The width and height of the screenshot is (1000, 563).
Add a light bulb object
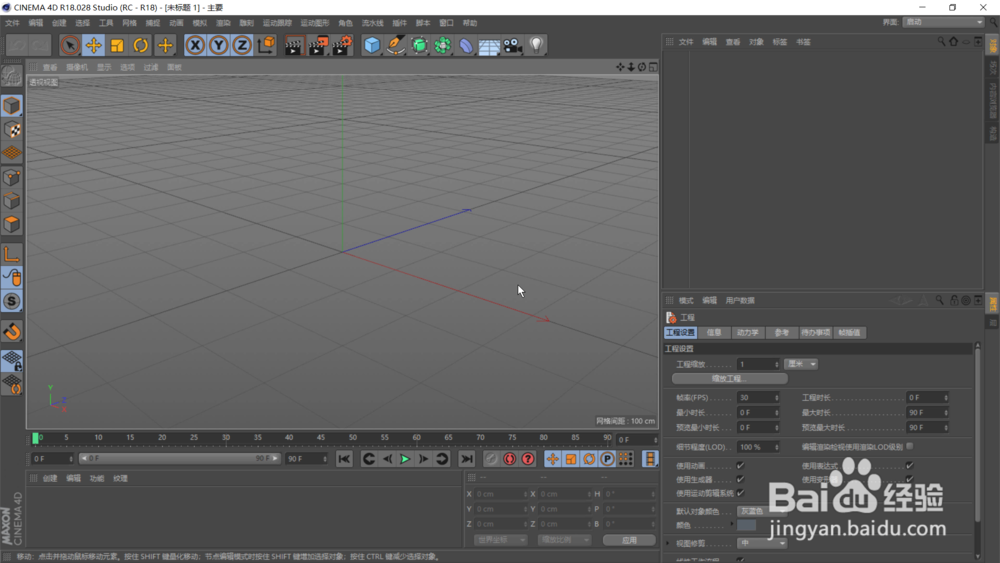[536, 45]
